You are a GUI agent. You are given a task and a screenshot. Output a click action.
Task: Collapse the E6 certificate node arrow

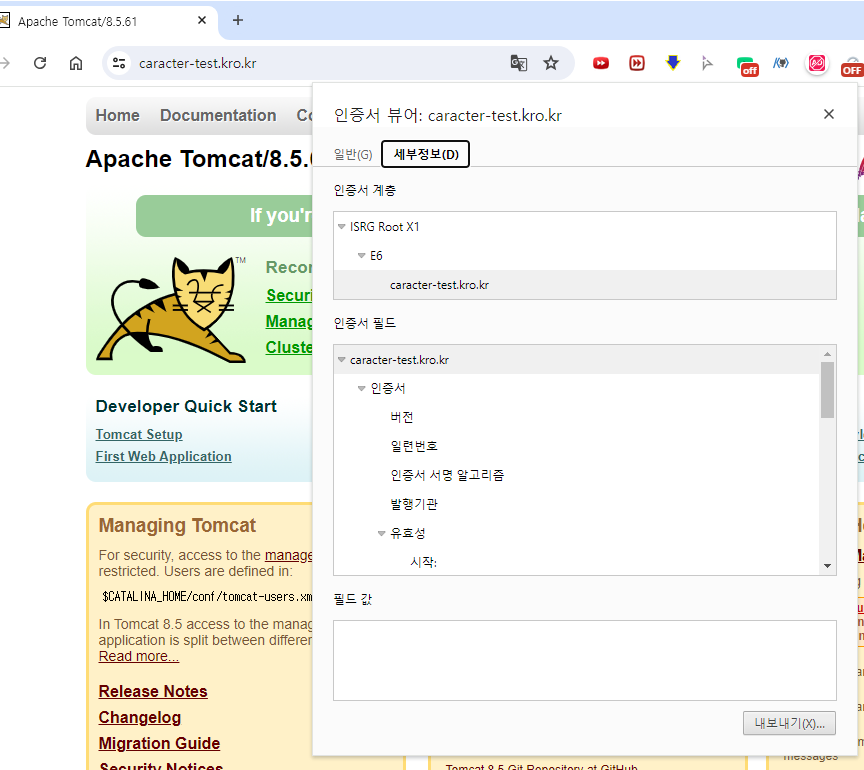click(x=361, y=255)
